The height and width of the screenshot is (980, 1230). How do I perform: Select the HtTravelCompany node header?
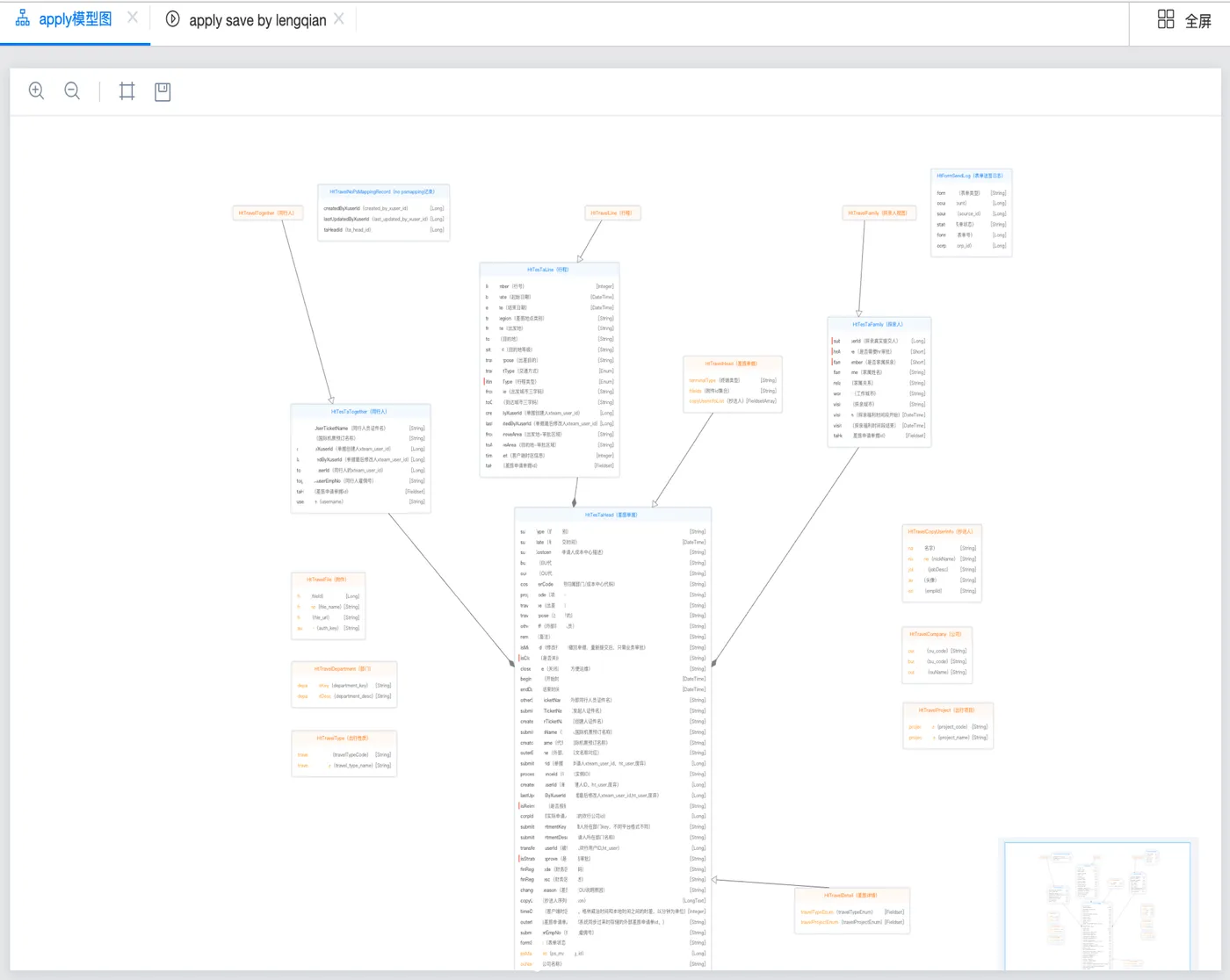pos(937,634)
